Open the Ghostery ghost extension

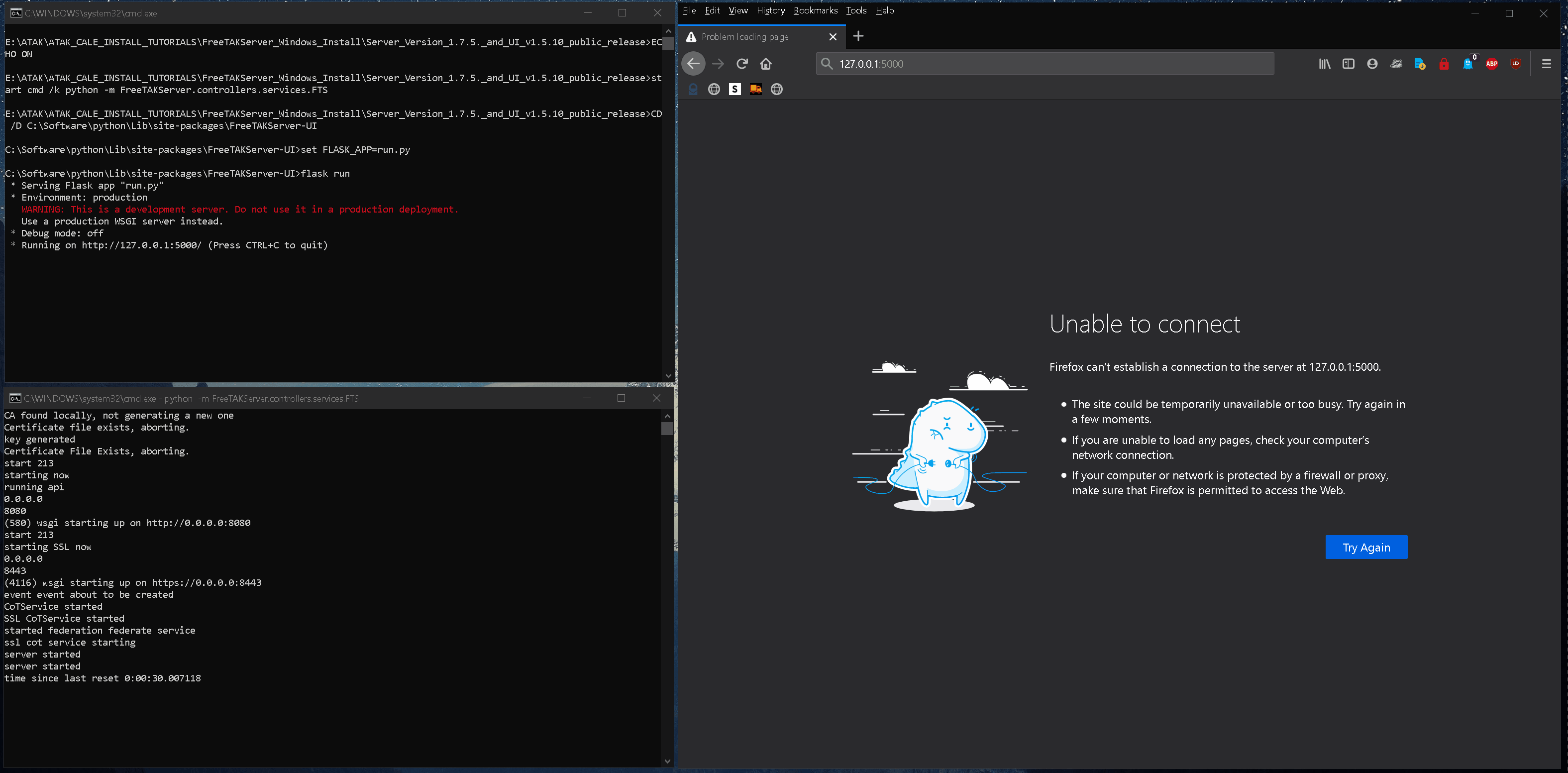(1467, 64)
